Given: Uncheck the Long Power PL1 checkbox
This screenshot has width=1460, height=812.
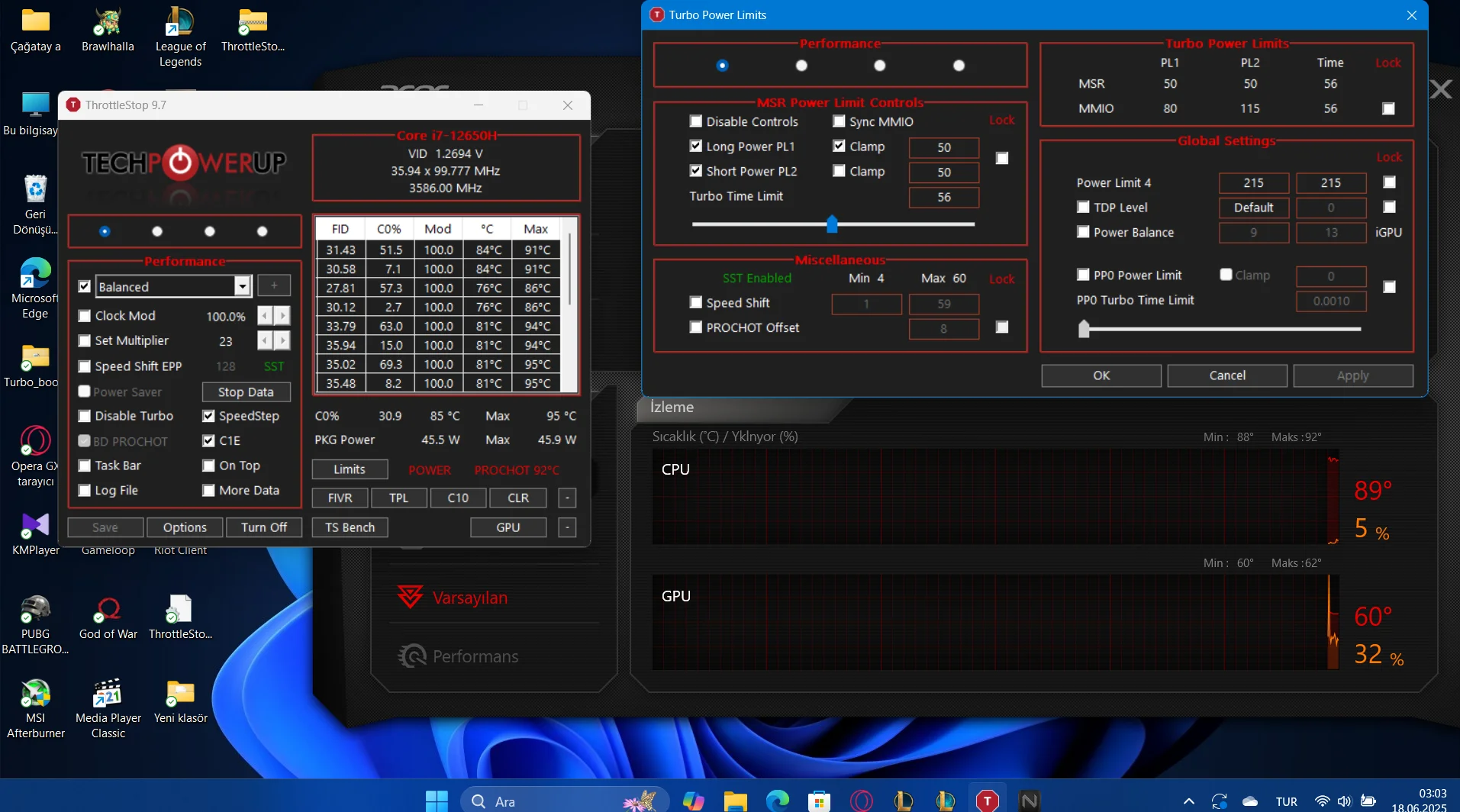Looking at the screenshot, I should click(696, 146).
